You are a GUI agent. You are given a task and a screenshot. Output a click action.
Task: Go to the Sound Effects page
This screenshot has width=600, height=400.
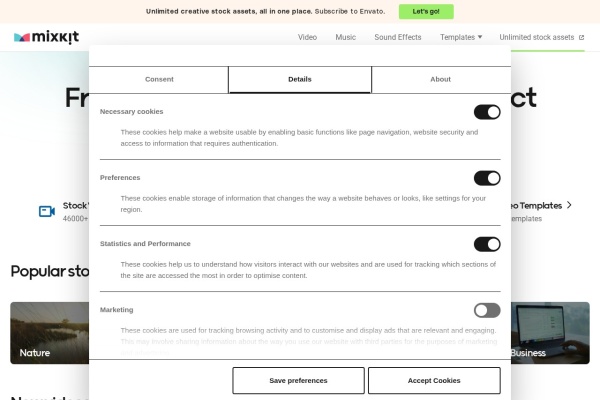pos(398,37)
